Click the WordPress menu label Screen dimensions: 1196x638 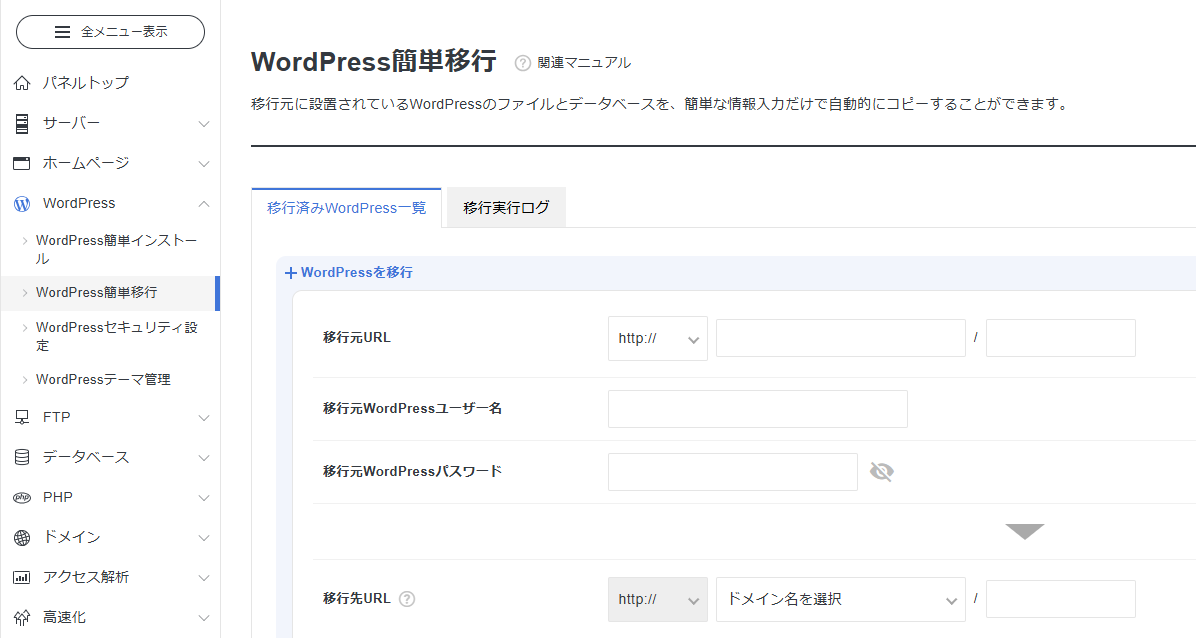[x=79, y=203]
